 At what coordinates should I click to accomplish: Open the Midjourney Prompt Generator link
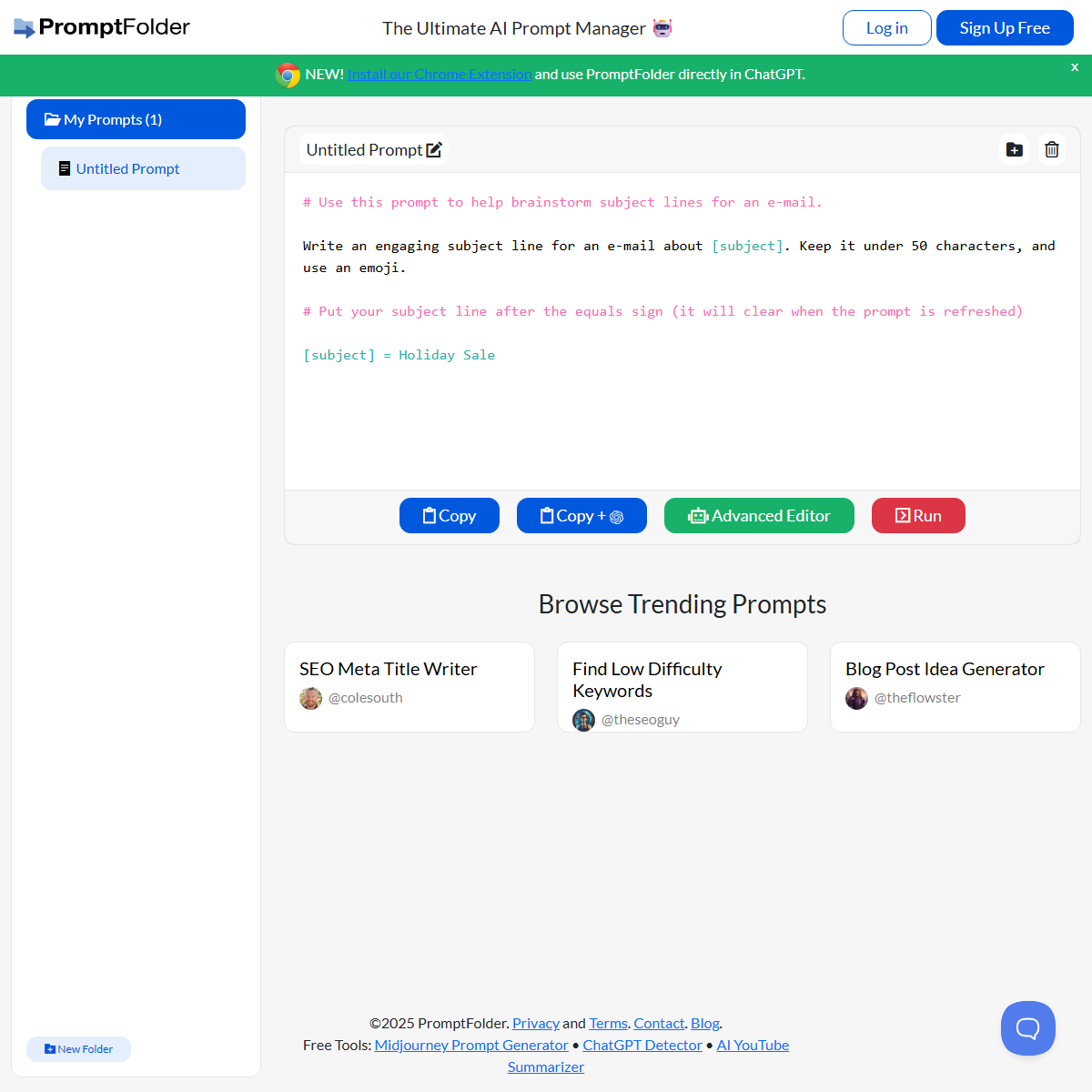[x=471, y=1046]
